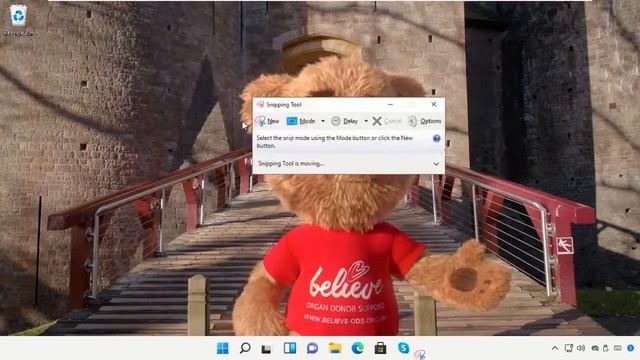Click the keyboard icon in system tray
Image resolution: width=640 pixels, height=360 pixels.
click(x=618, y=348)
